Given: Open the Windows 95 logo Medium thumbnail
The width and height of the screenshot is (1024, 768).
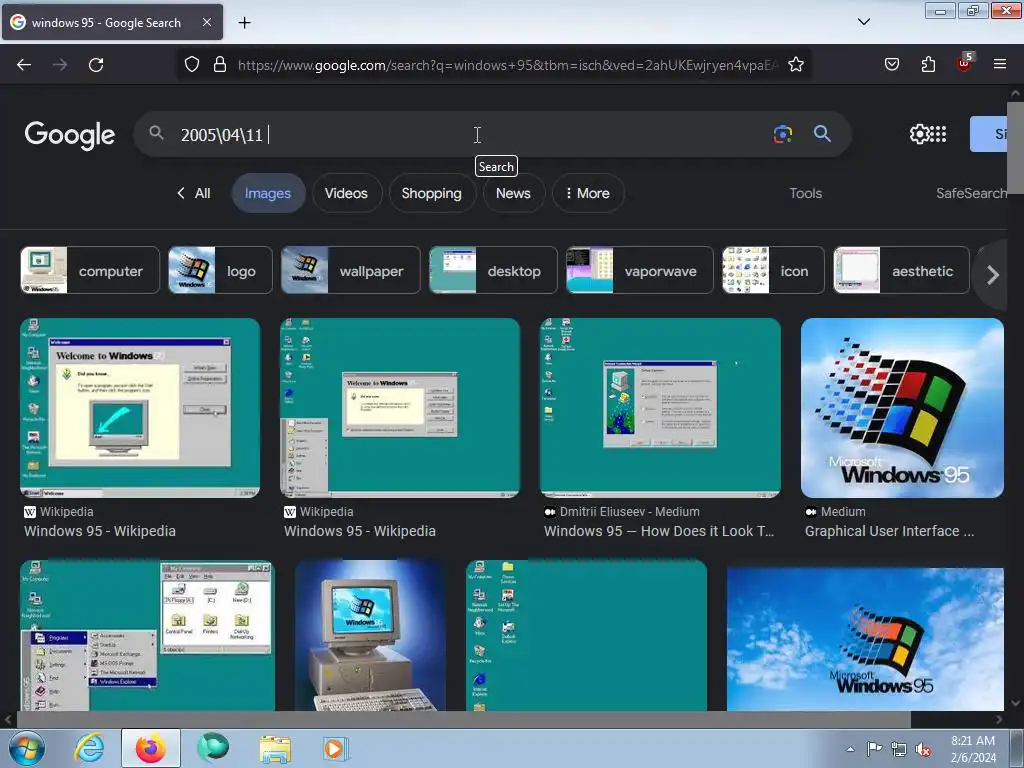Looking at the screenshot, I should (x=902, y=408).
